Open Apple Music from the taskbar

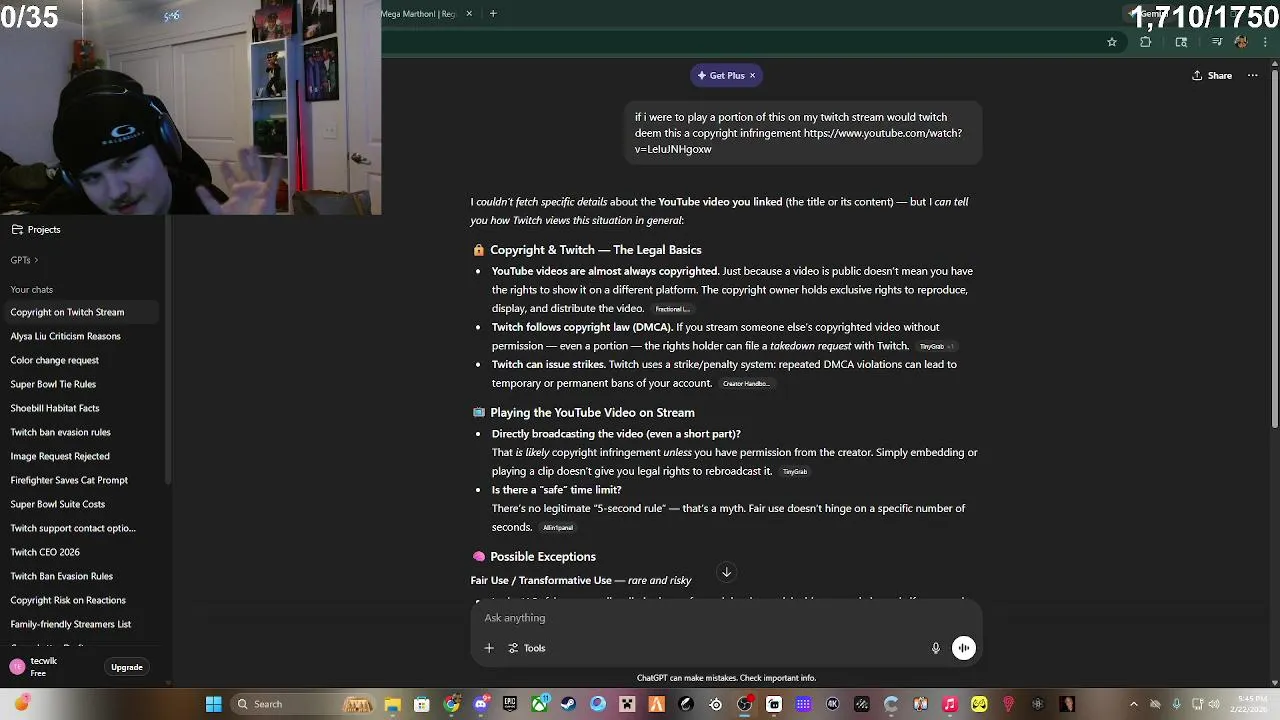tap(950, 704)
